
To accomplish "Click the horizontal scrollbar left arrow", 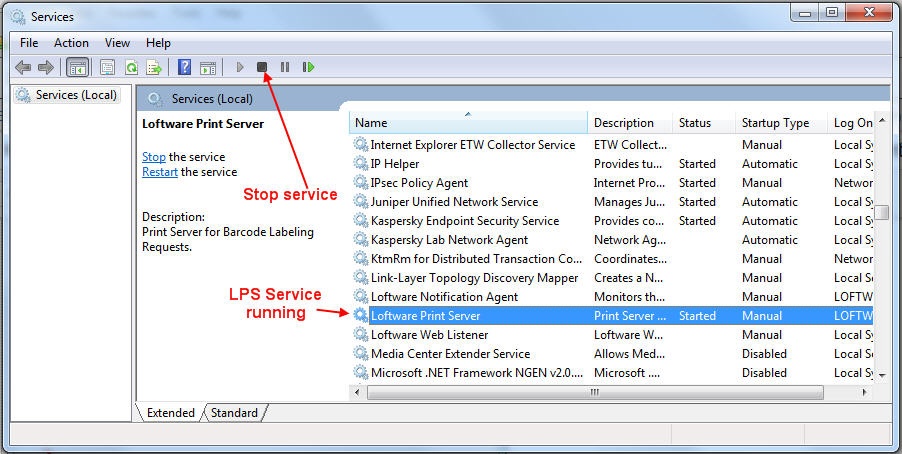I will [x=357, y=392].
